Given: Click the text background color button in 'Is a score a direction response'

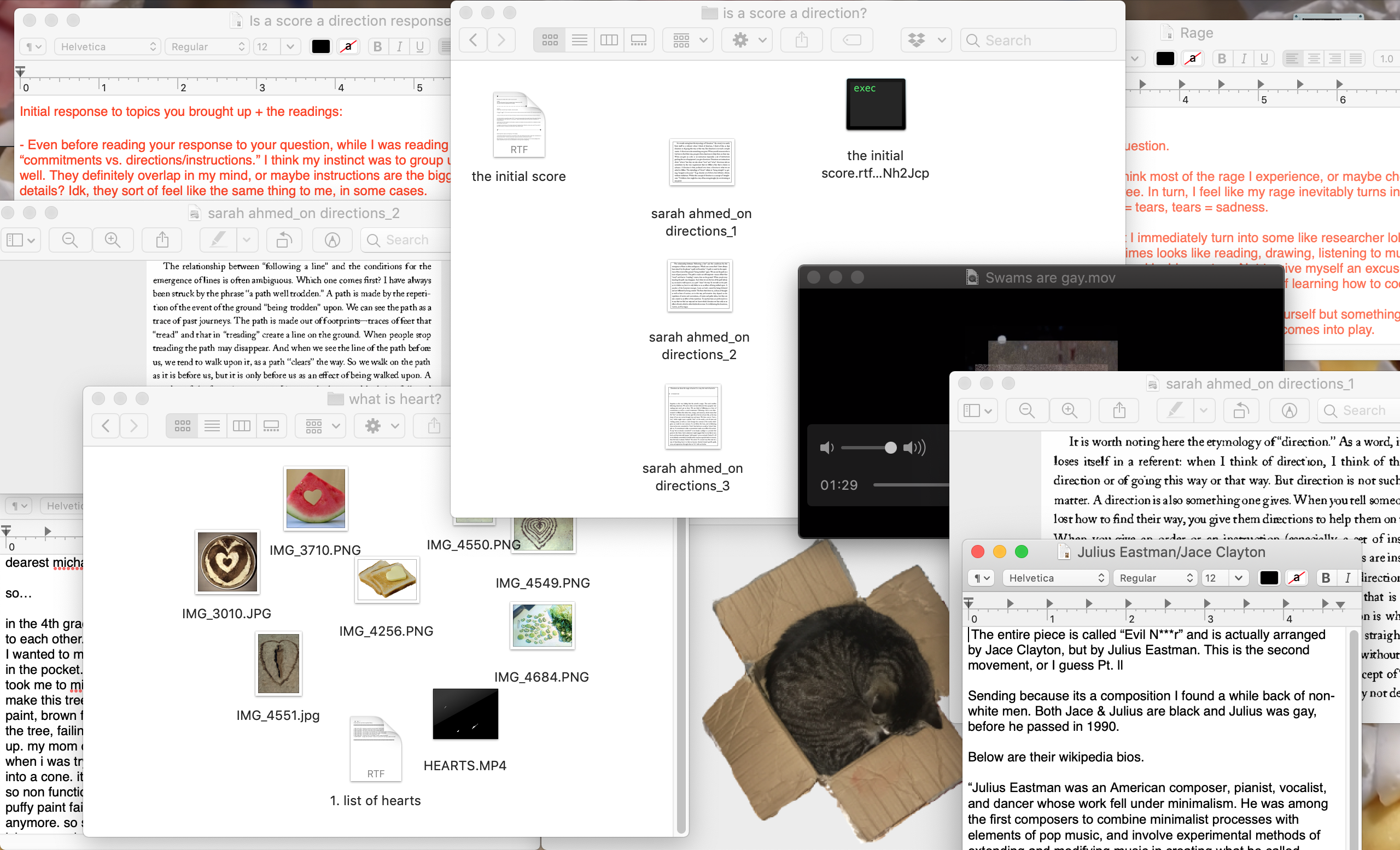Looking at the screenshot, I should coord(348,46).
